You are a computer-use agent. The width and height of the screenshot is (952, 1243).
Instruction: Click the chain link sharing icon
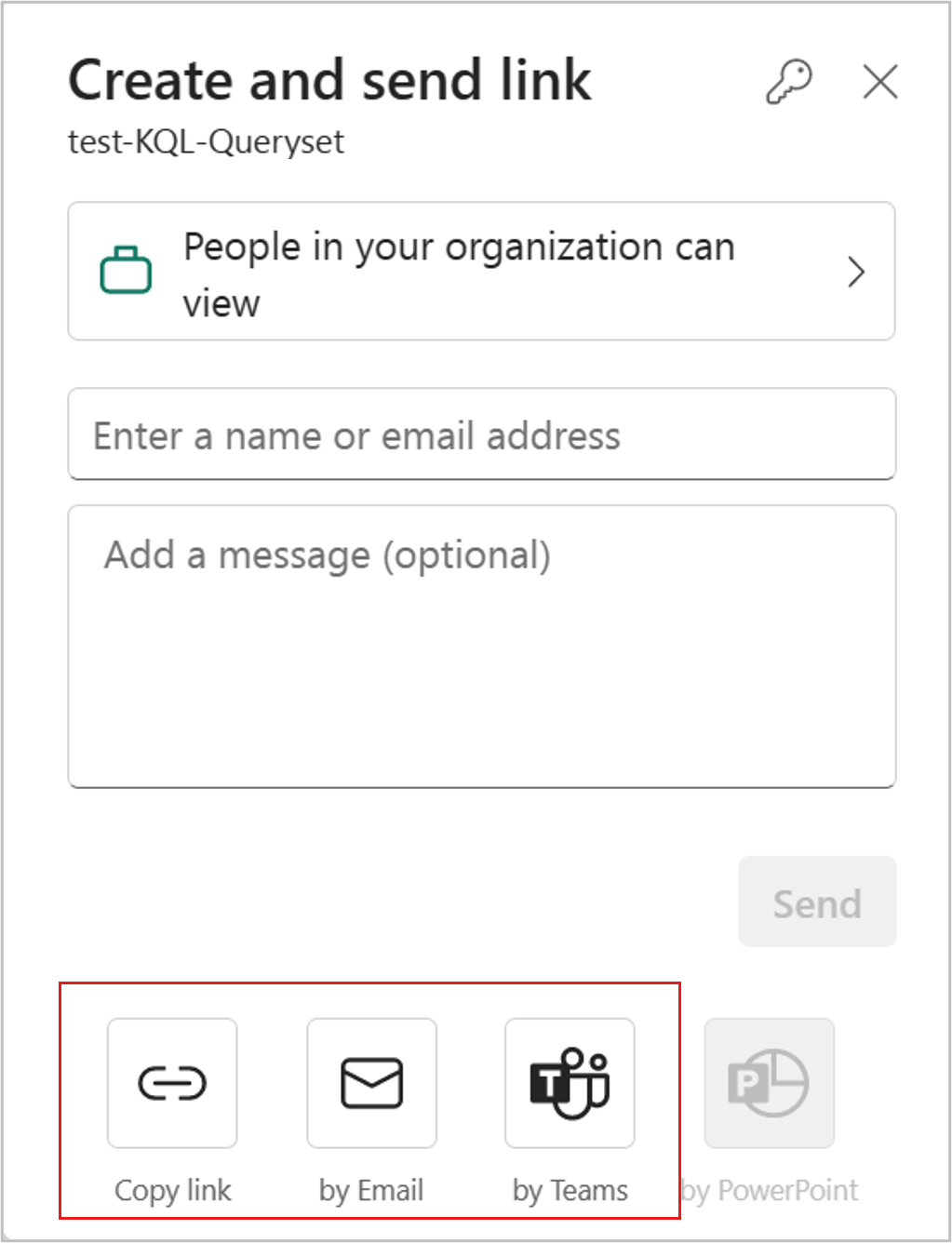[x=171, y=1082]
